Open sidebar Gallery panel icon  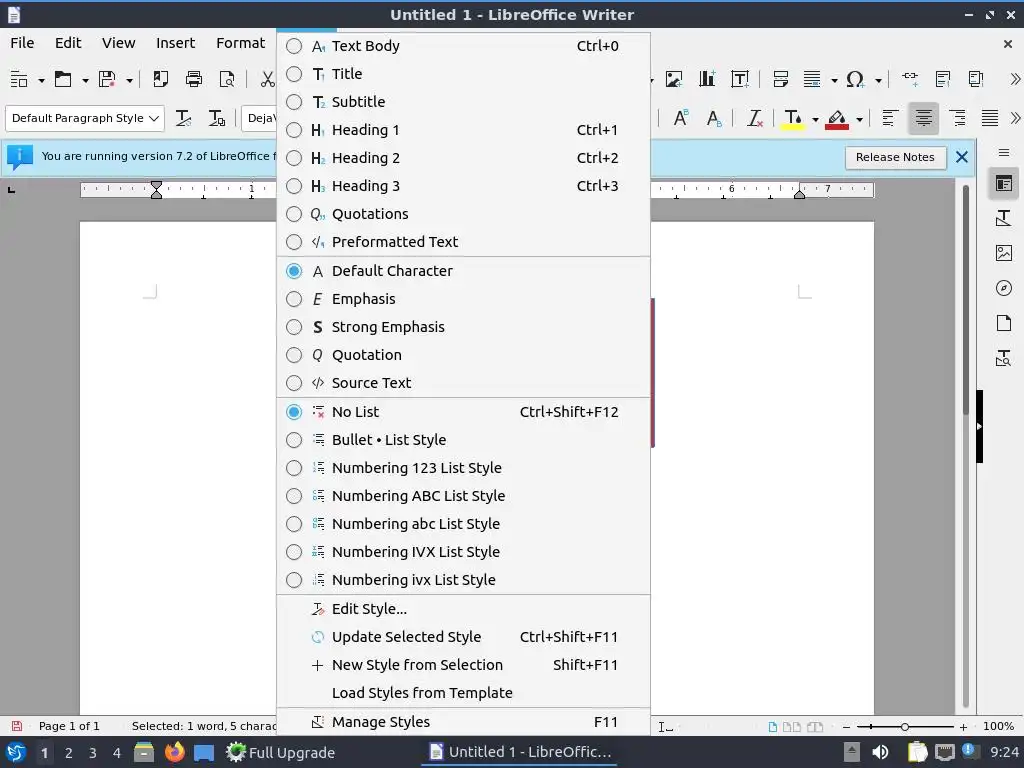[x=1004, y=253]
